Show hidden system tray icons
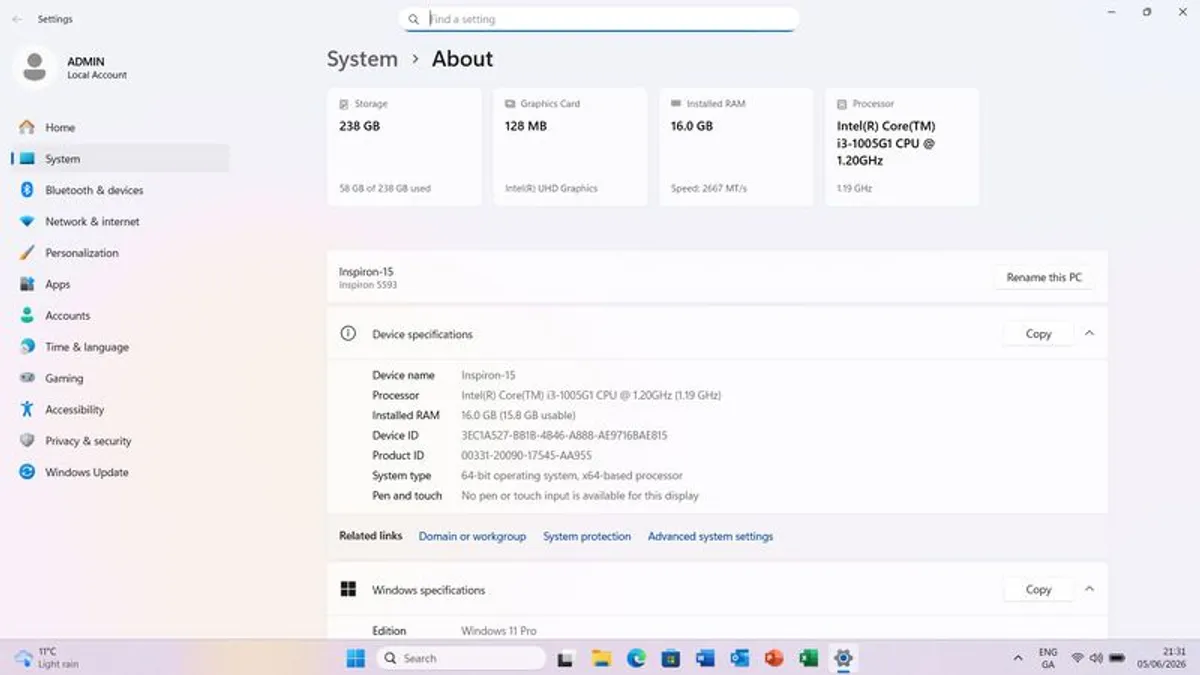Image resolution: width=1200 pixels, height=675 pixels. (x=1018, y=658)
